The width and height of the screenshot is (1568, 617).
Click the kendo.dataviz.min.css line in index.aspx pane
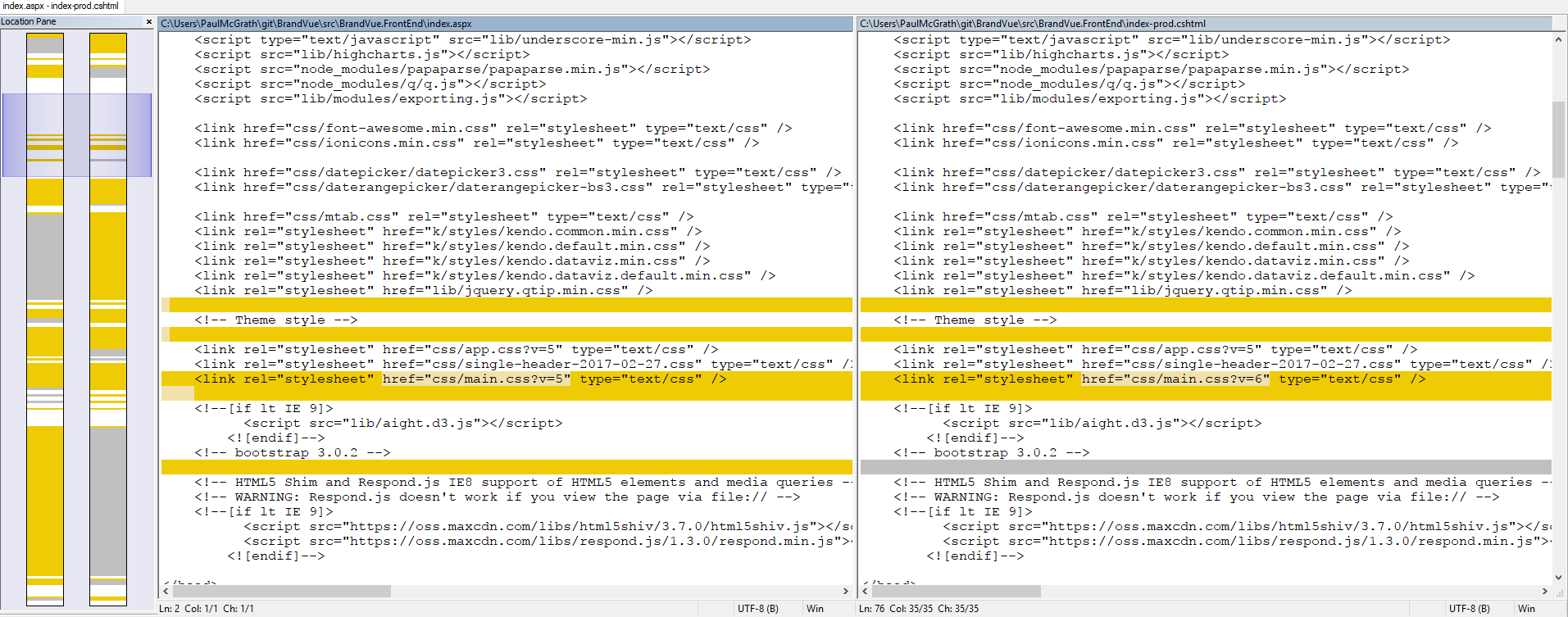[452, 261]
